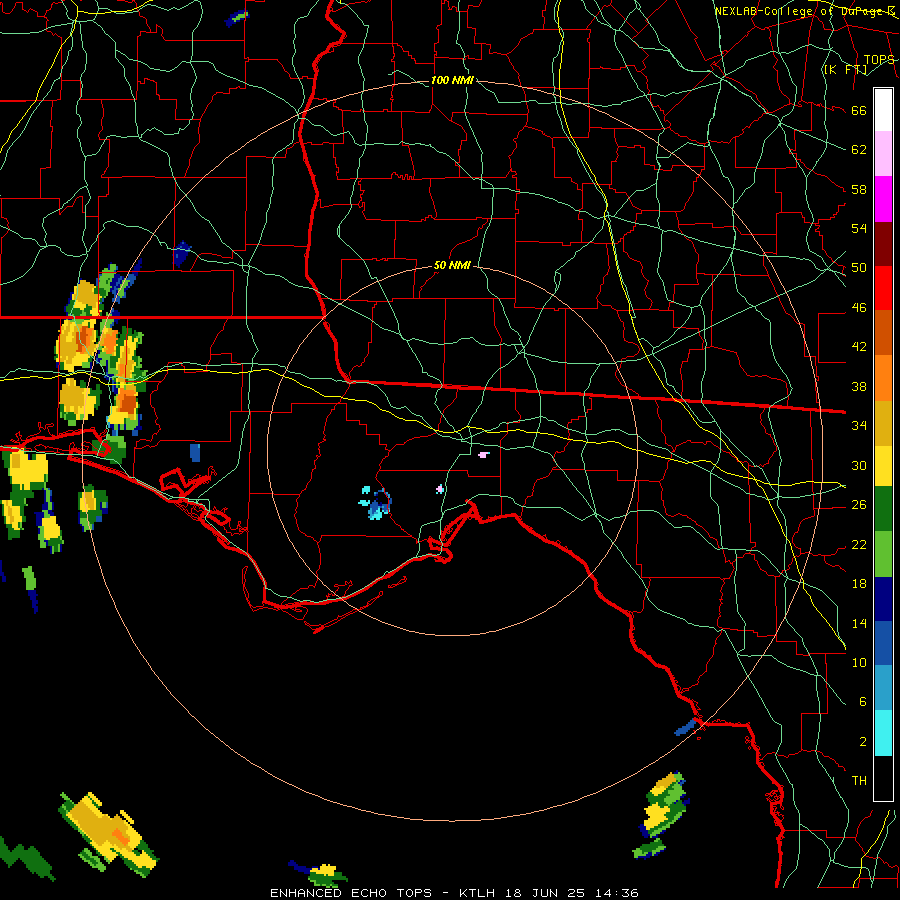
Task: Click the ENHANCED ECHO TOPS KTLH caption
Action: click(454, 893)
